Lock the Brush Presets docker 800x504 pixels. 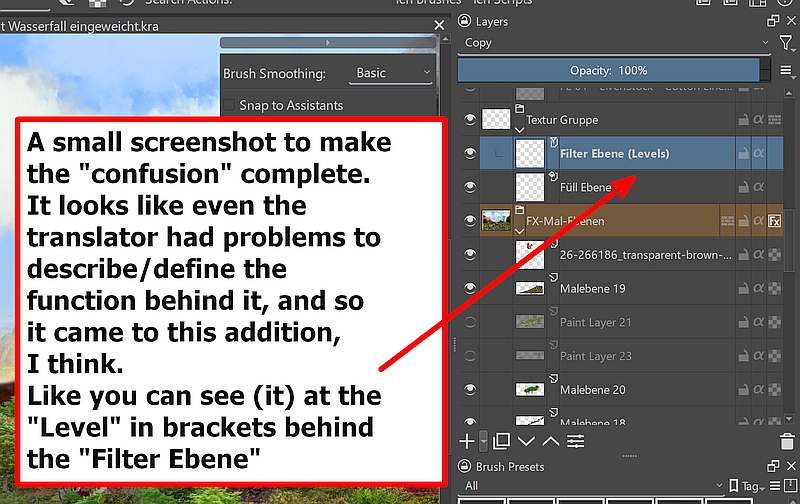464,466
